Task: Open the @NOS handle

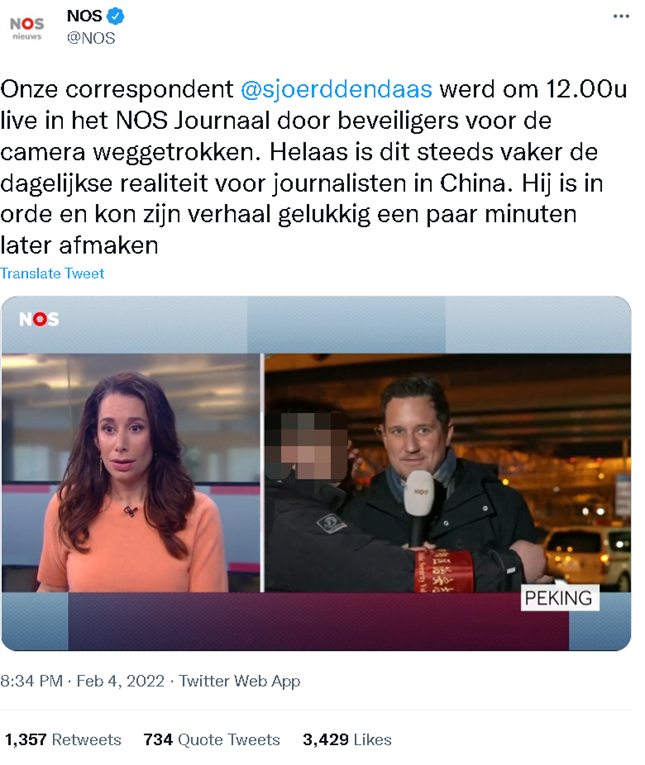Action: (91, 38)
